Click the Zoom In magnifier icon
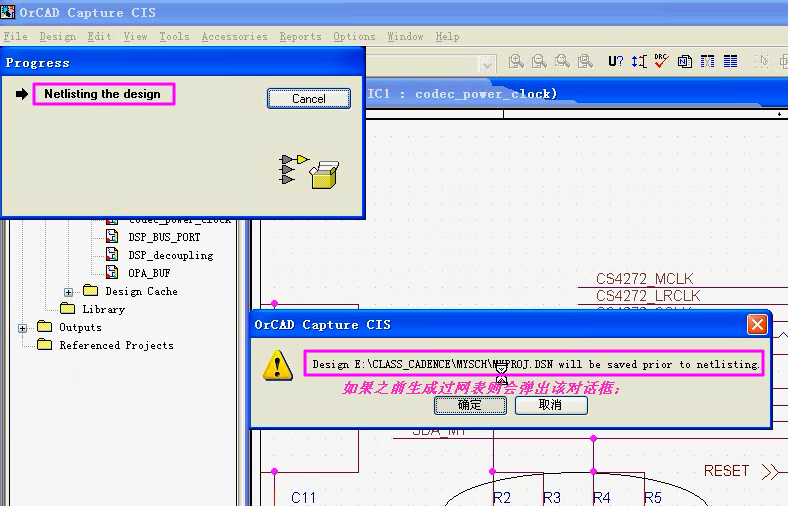 pyautogui.click(x=516, y=61)
